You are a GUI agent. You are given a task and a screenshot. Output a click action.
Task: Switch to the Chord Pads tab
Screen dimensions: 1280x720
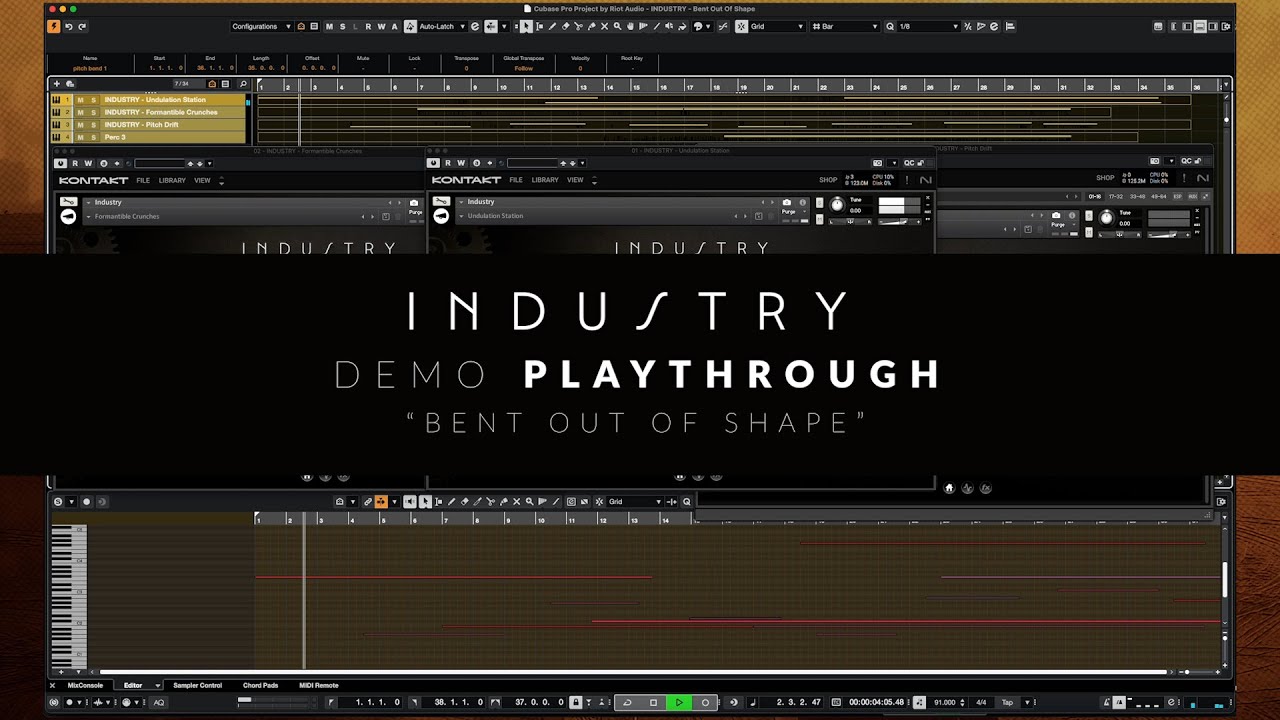coord(260,686)
